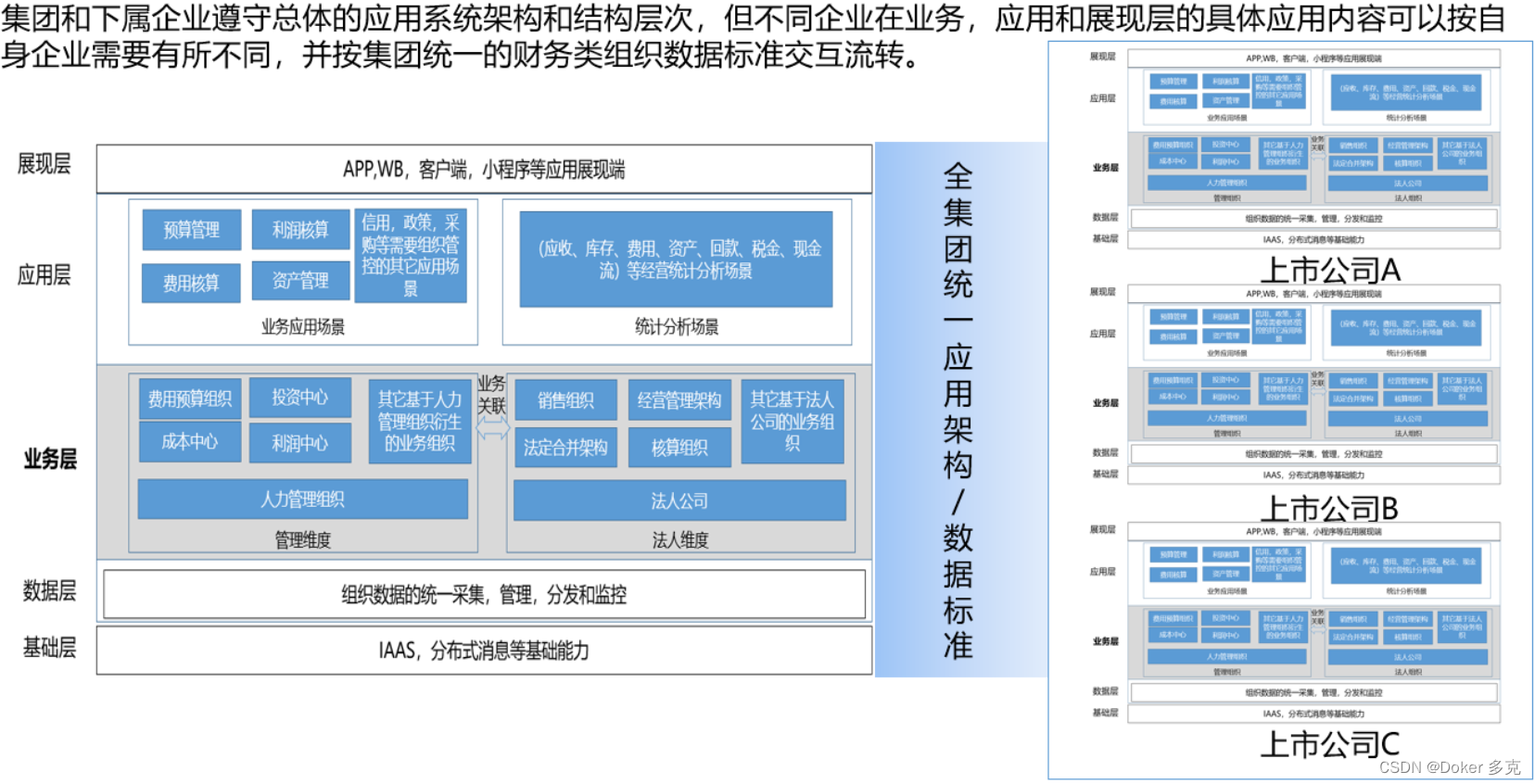Click the 上市公司B title

coord(1330,508)
